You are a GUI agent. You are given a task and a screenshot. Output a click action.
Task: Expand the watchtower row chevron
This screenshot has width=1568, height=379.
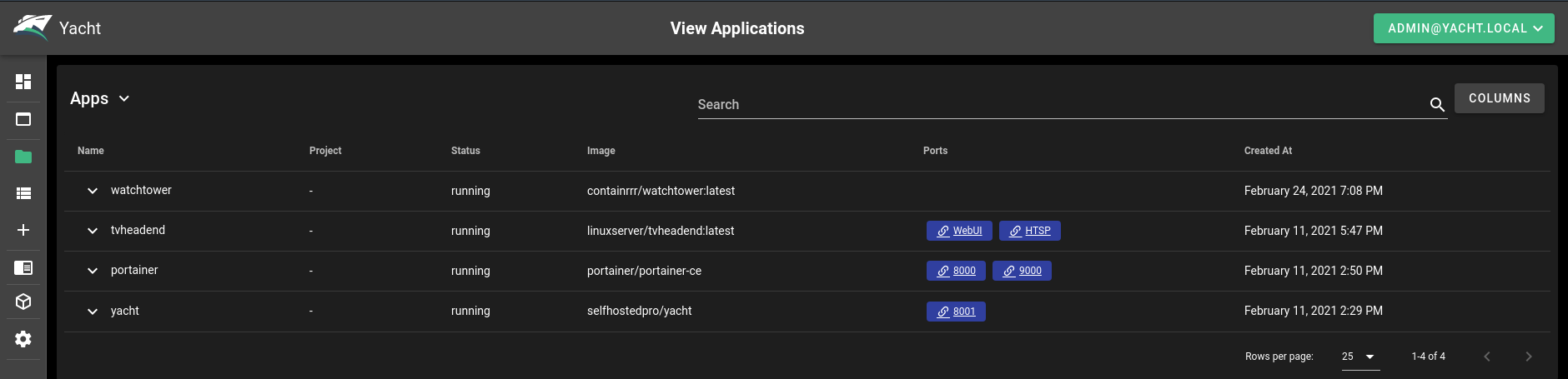(93, 191)
